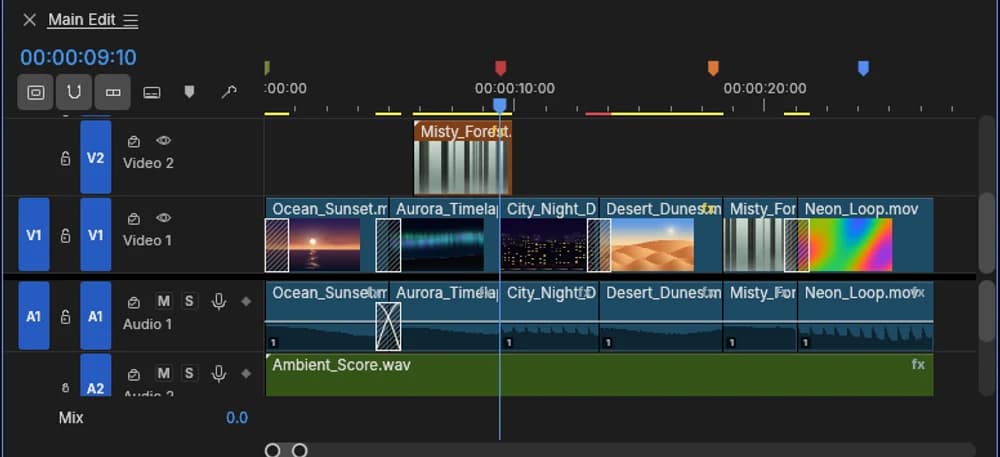The height and width of the screenshot is (457, 1000).
Task: Close the Main Edit sequence tab
Action: pos(29,20)
